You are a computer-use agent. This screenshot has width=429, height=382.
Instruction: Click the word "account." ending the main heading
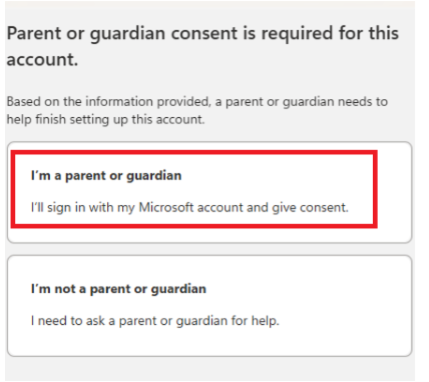[42, 60]
